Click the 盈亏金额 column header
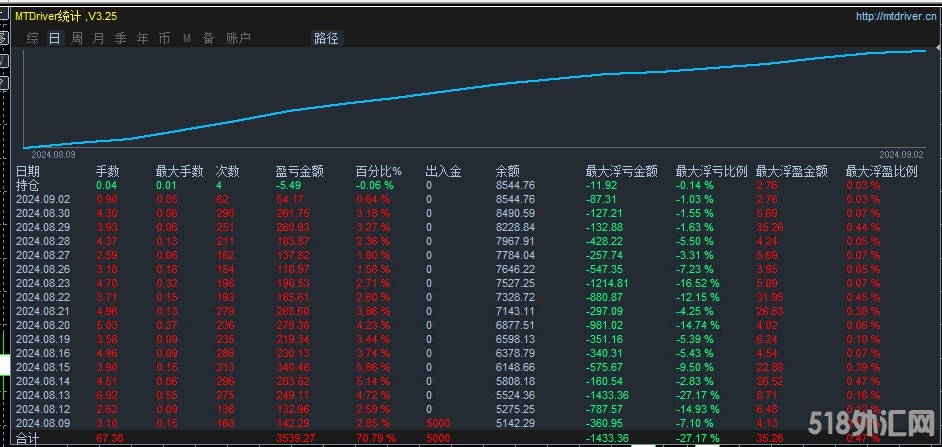 pos(300,172)
